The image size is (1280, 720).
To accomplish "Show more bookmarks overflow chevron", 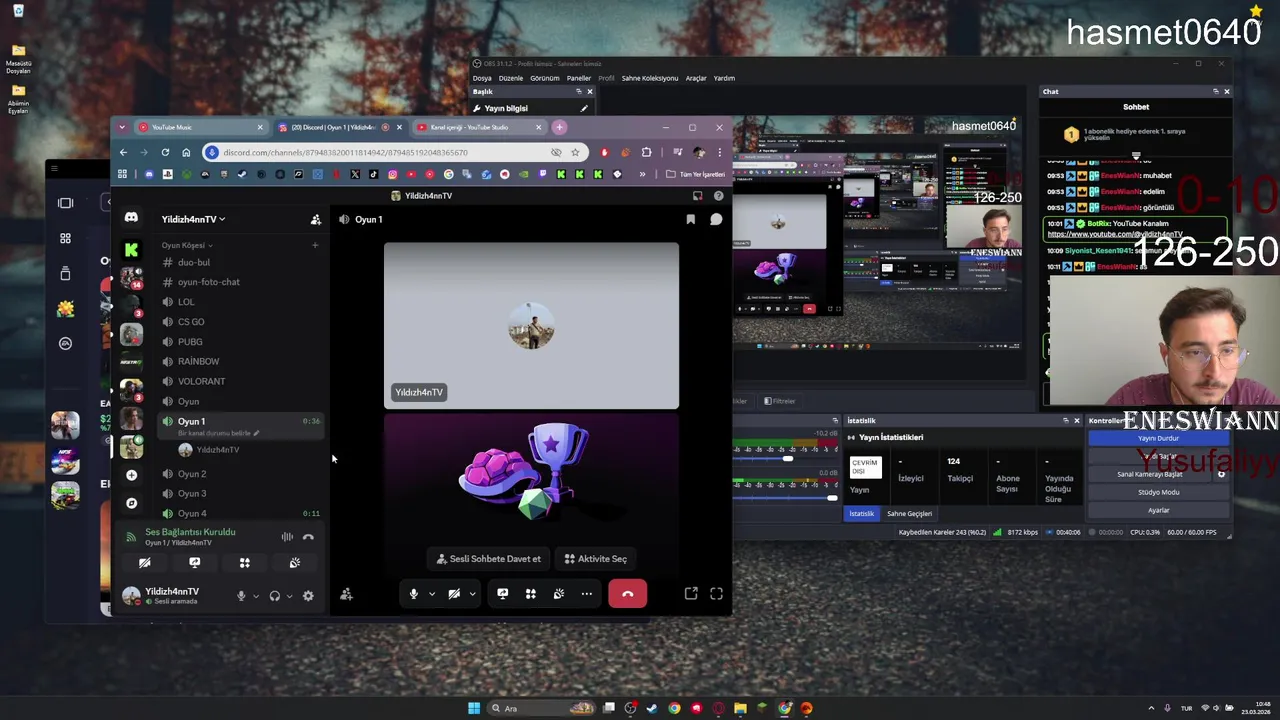I will coord(642,174).
